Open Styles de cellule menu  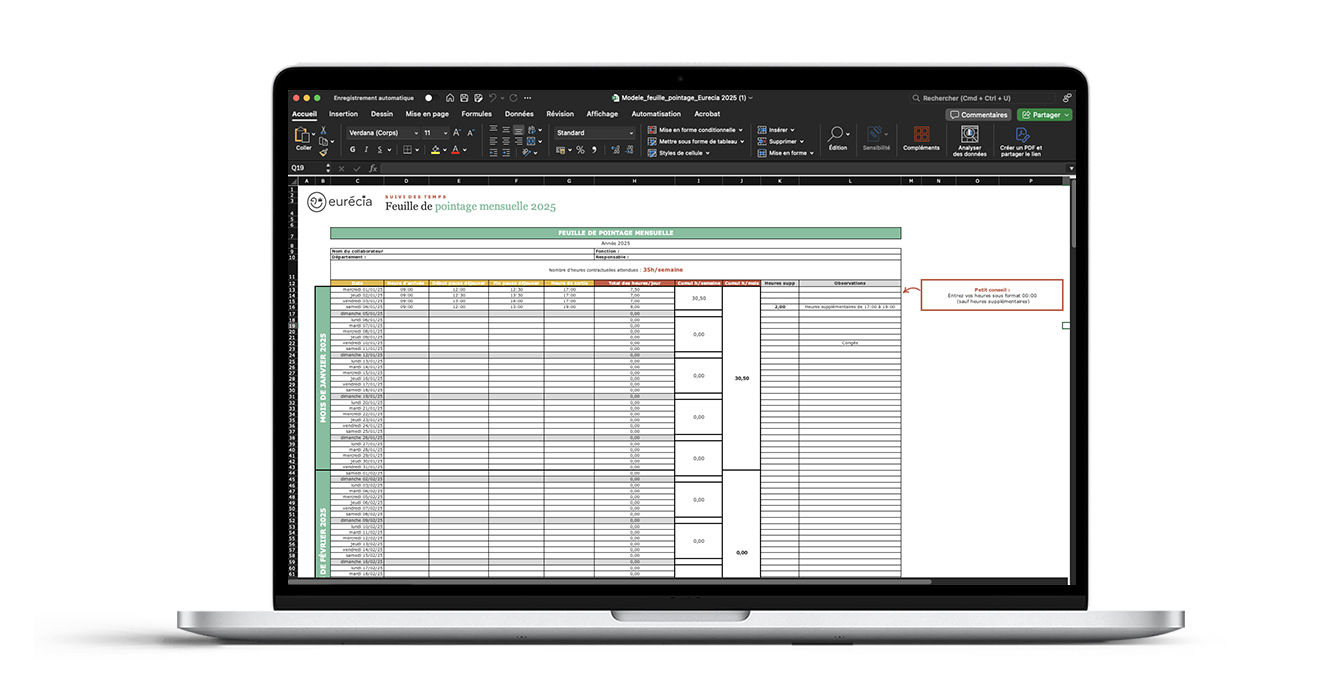point(679,153)
